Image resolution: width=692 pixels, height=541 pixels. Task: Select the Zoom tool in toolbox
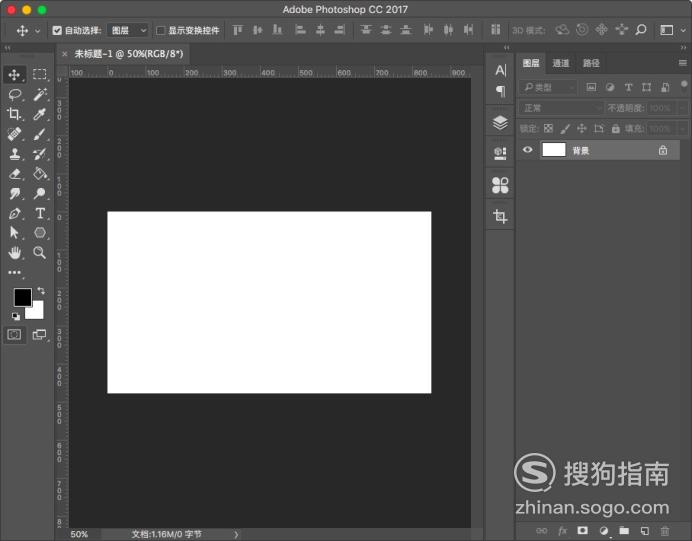pyautogui.click(x=40, y=252)
